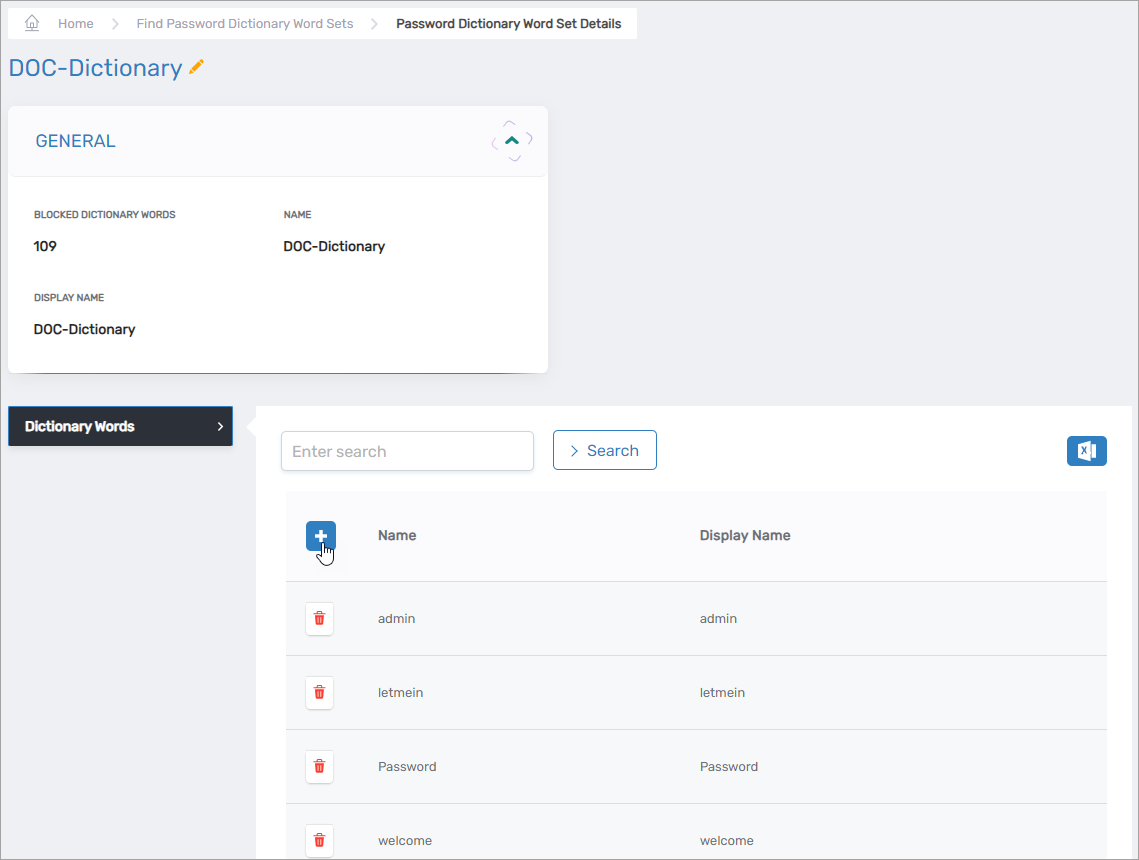Select the admin row name
The height and width of the screenshot is (860, 1139).
[396, 619]
